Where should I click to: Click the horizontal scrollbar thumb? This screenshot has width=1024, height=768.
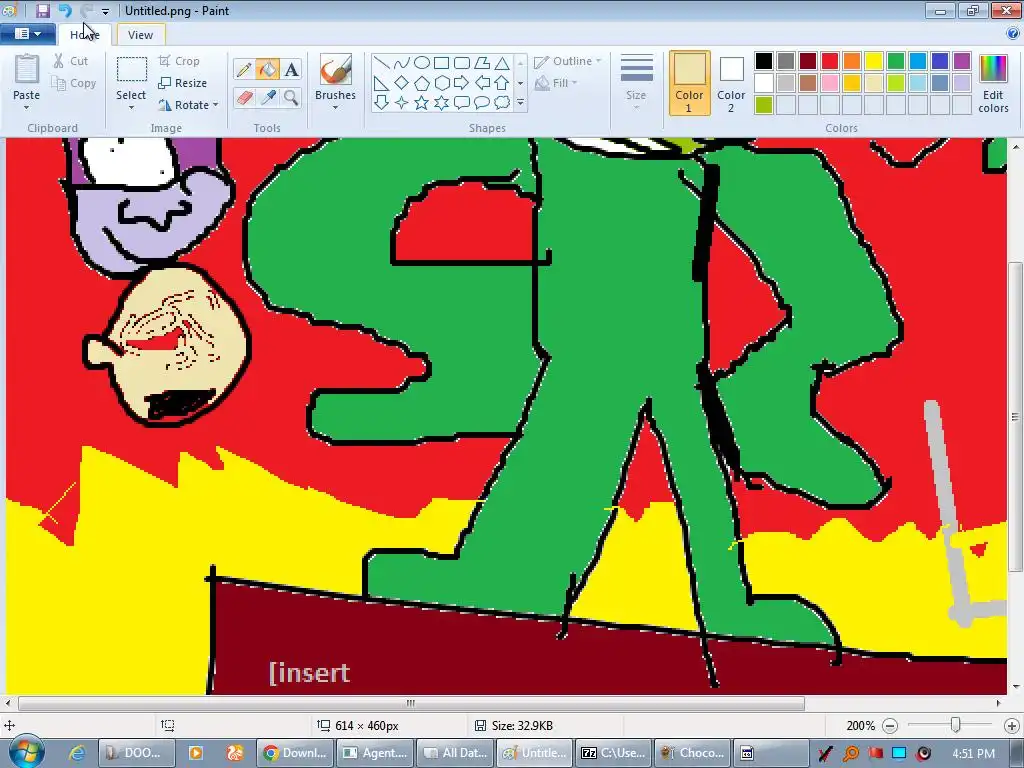click(411, 703)
